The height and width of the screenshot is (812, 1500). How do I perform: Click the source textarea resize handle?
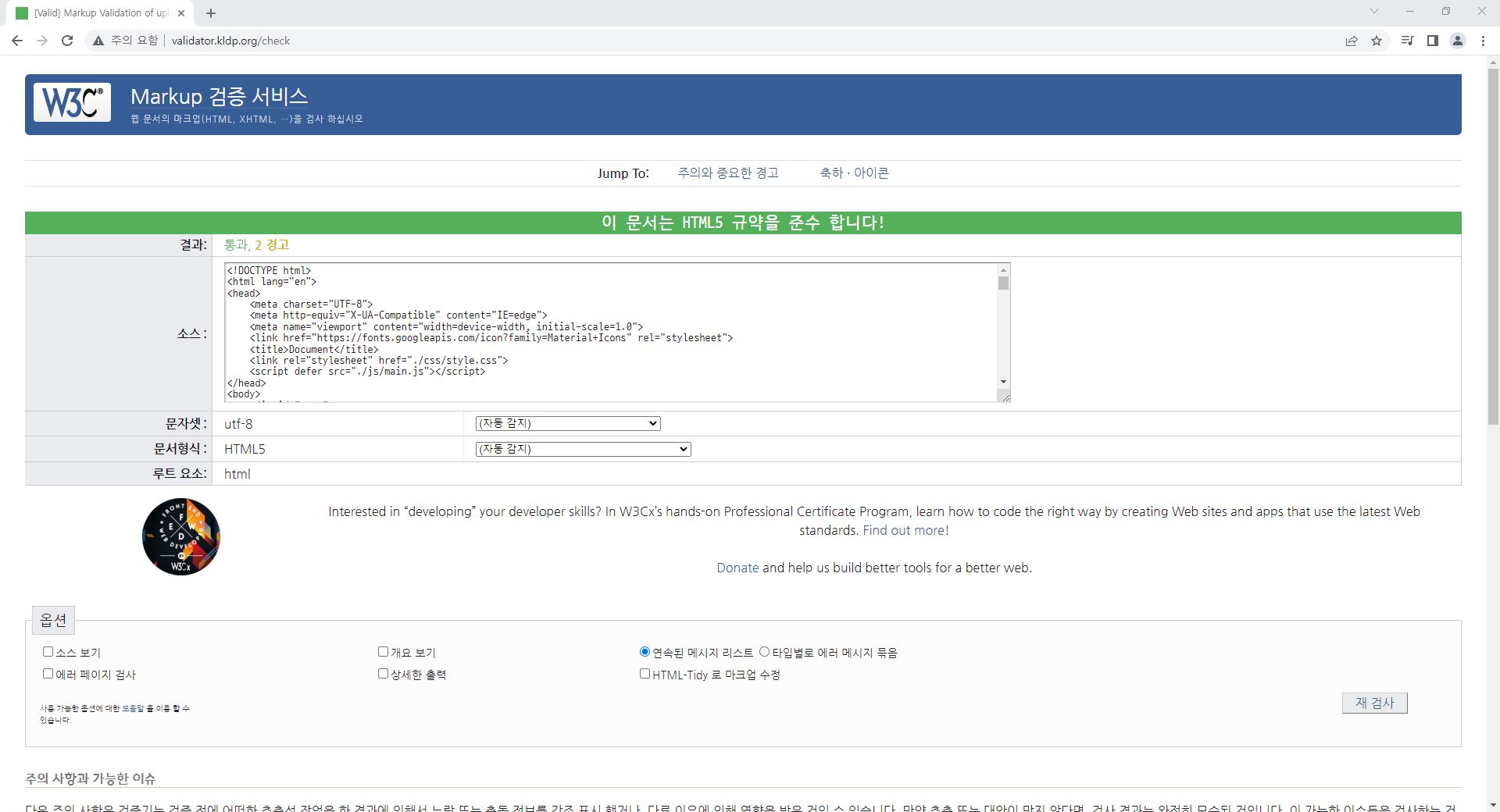click(x=1005, y=397)
